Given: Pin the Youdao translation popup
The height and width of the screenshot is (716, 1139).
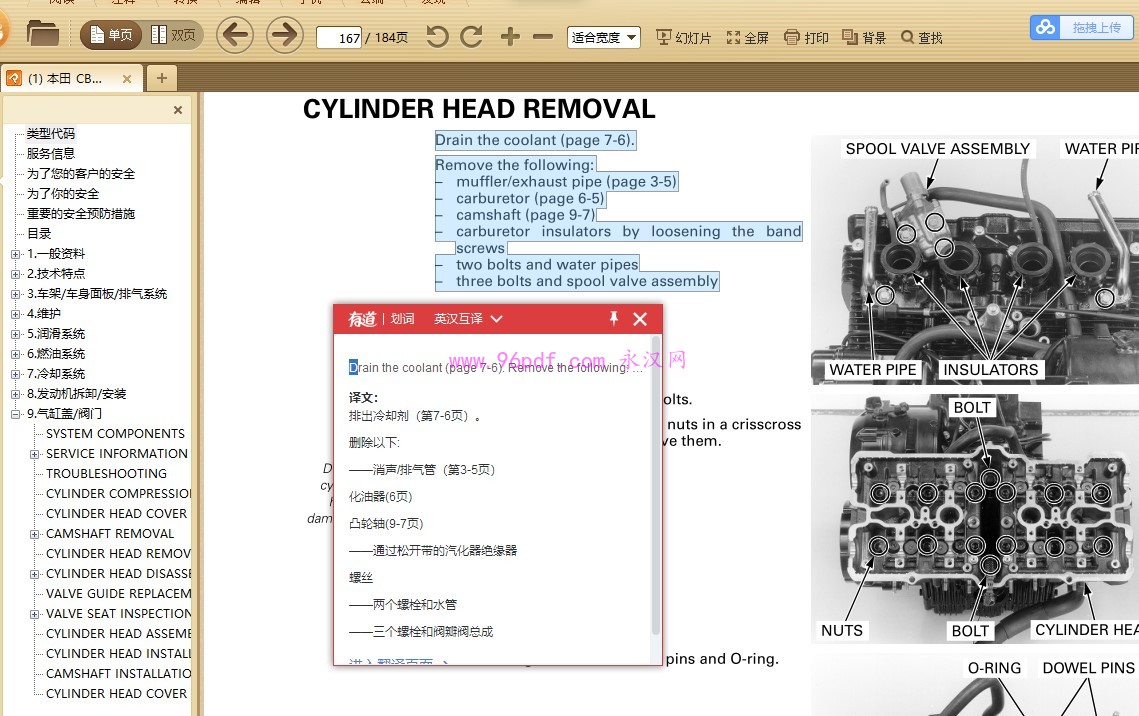Looking at the screenshot, I should (614, 318).
